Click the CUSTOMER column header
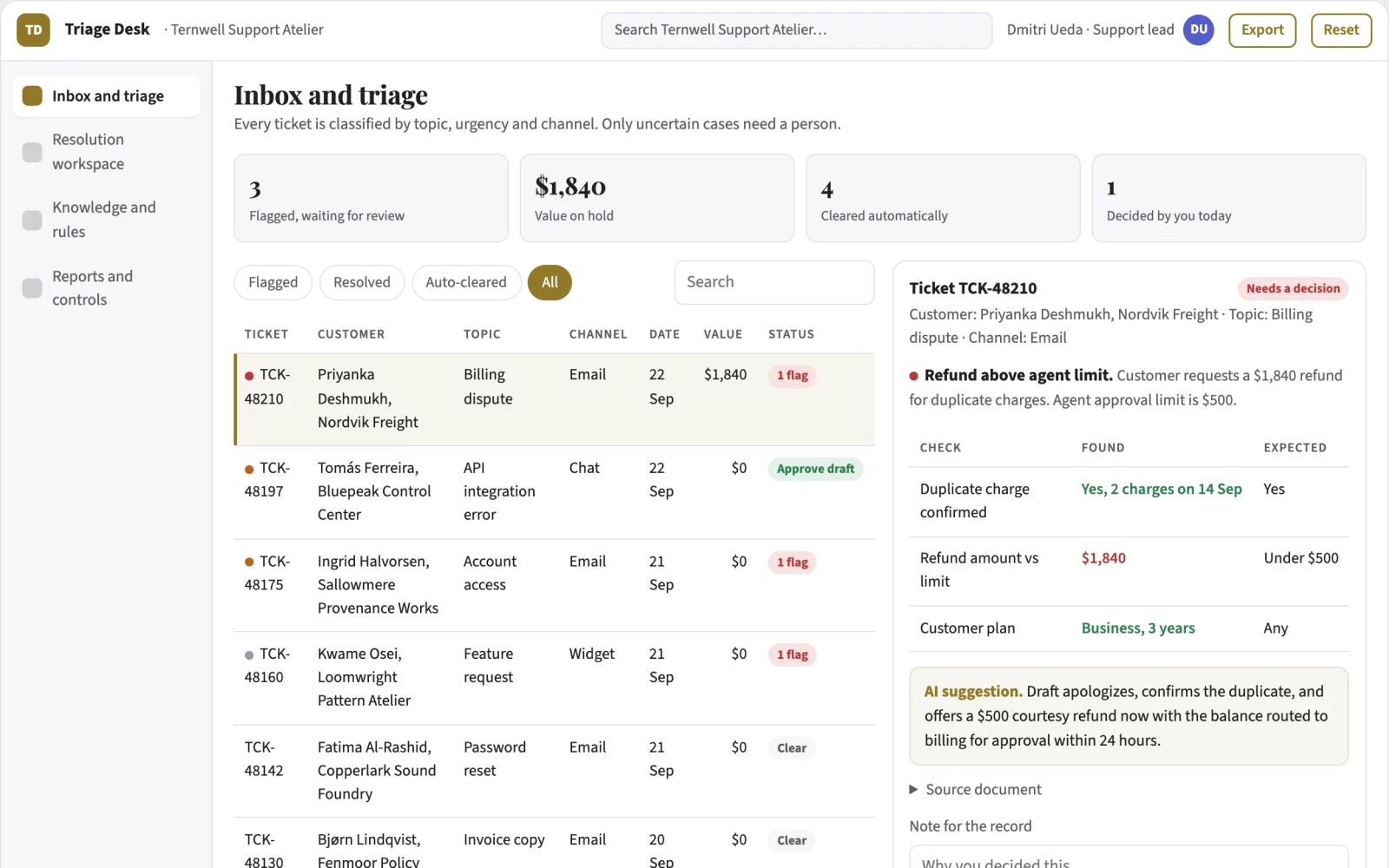The height and width of the screenshot is (868, 1389). pos(351,334)
